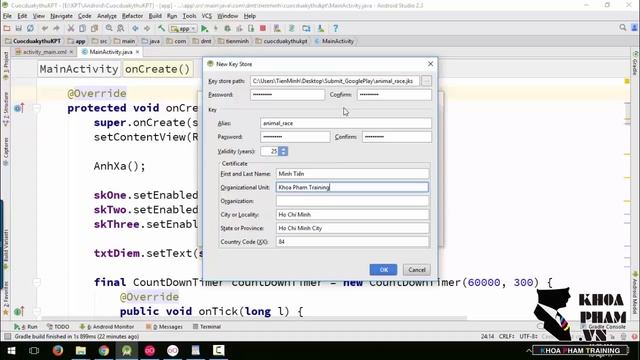Click the Organizational Unit field

(x=352, y=187)
